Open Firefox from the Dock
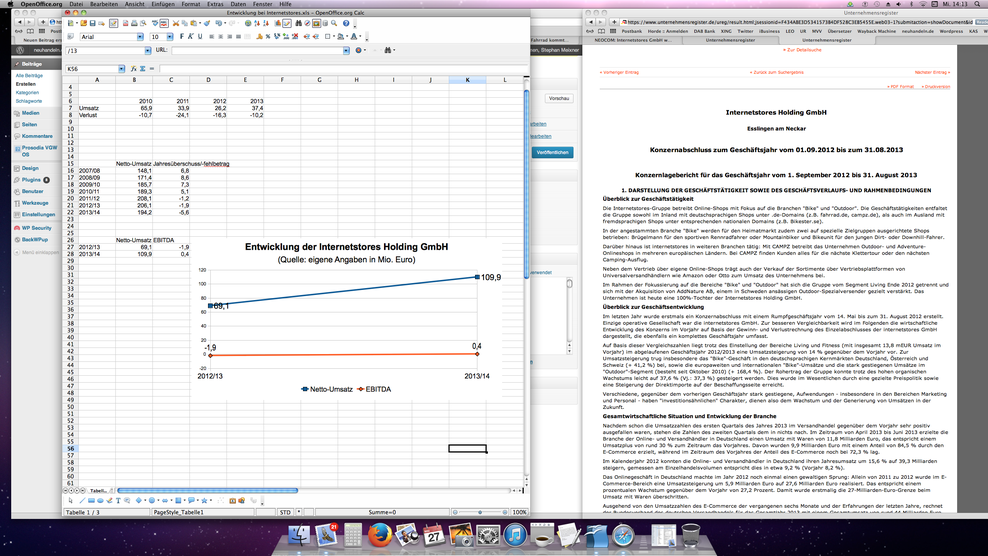The image size is (988, 556). [x=379, y=535]
